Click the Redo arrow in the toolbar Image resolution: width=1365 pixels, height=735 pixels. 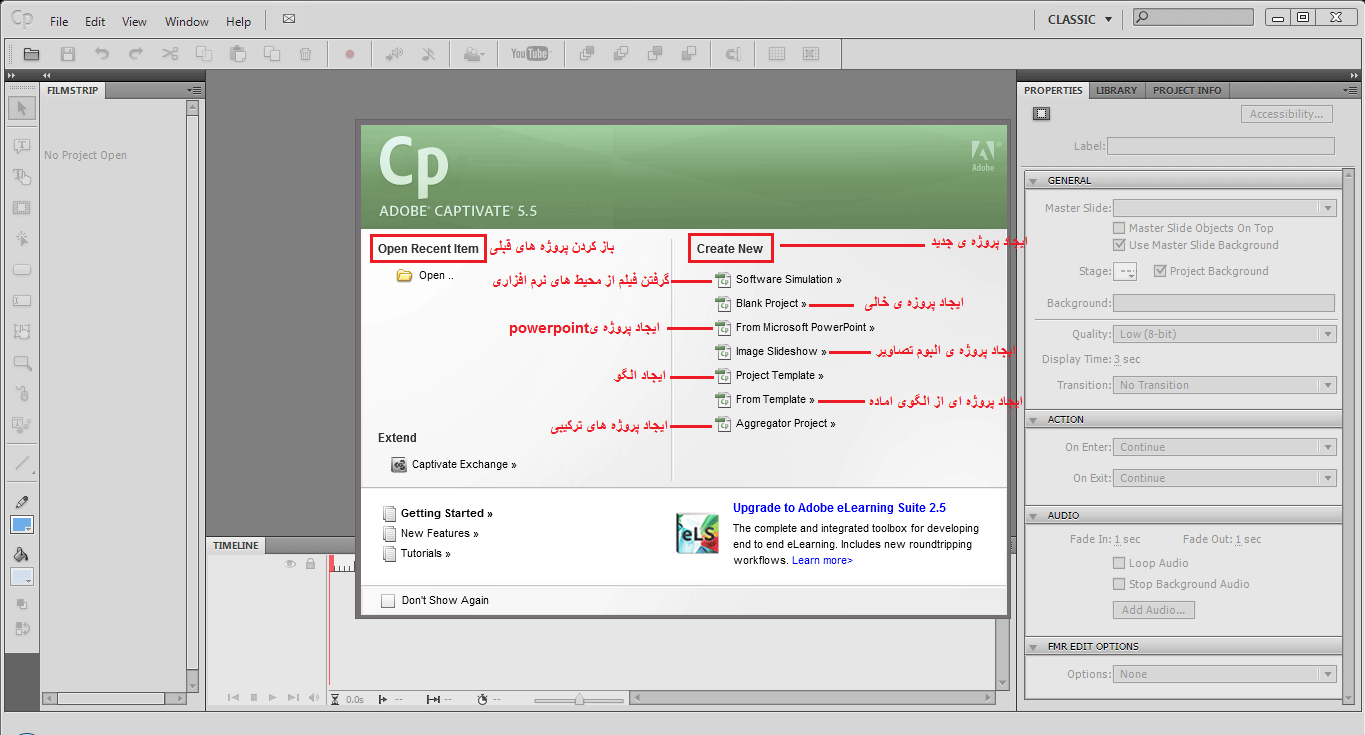coord(136,54)
